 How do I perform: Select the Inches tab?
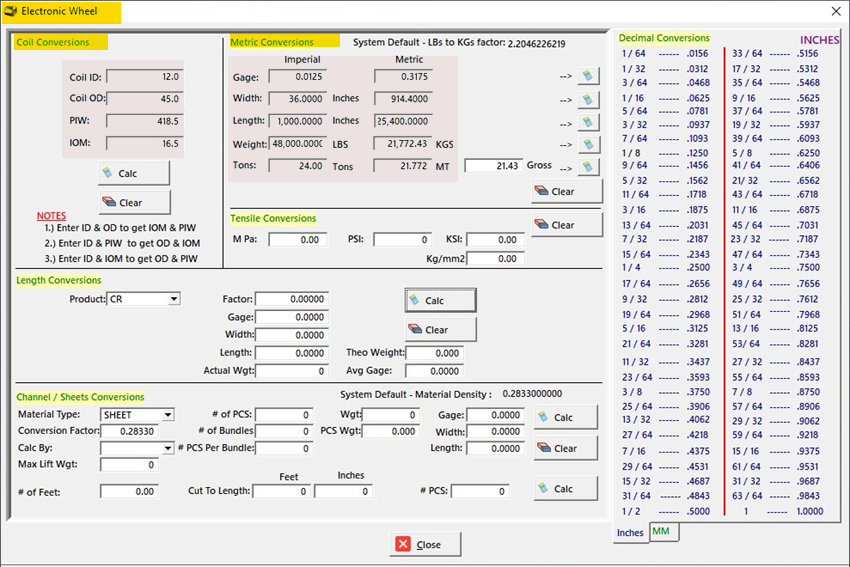[x=630, y=532]
